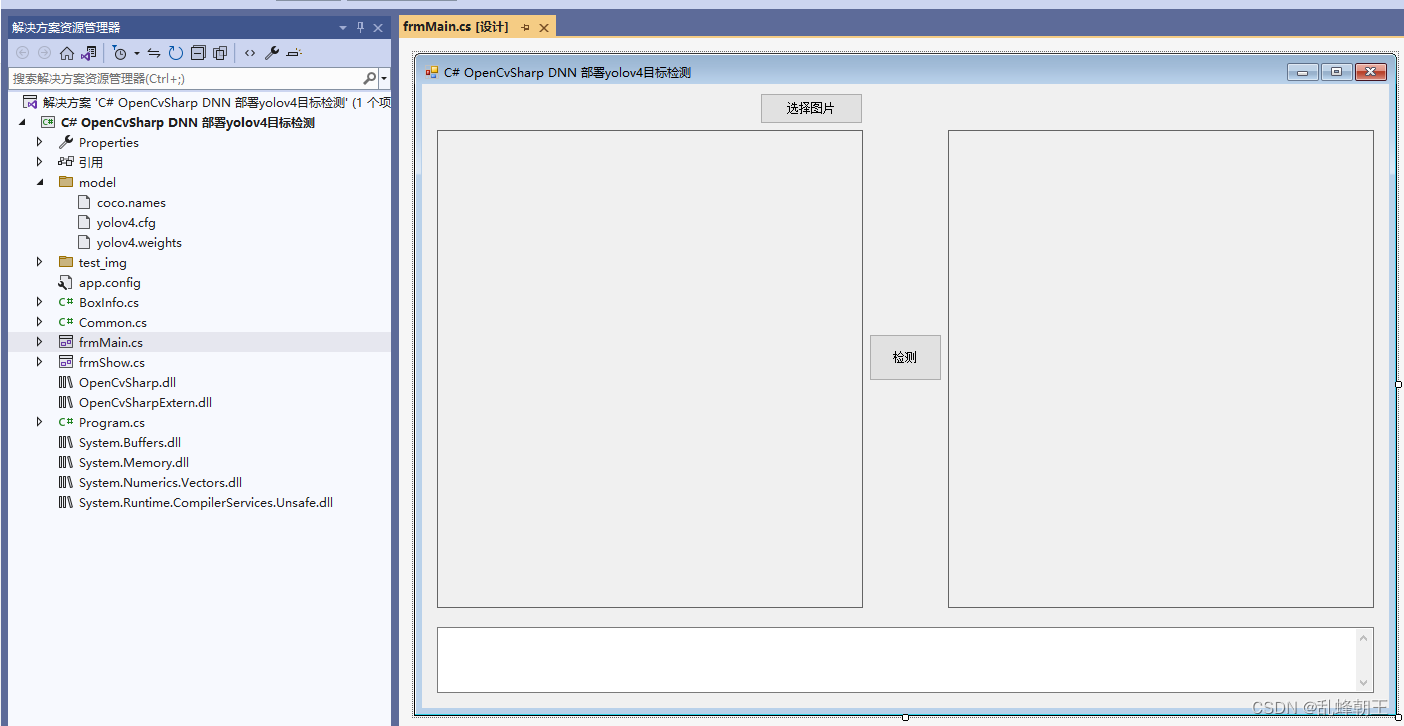Switch to frmMain.cs [设计] tab

(455, 27)
